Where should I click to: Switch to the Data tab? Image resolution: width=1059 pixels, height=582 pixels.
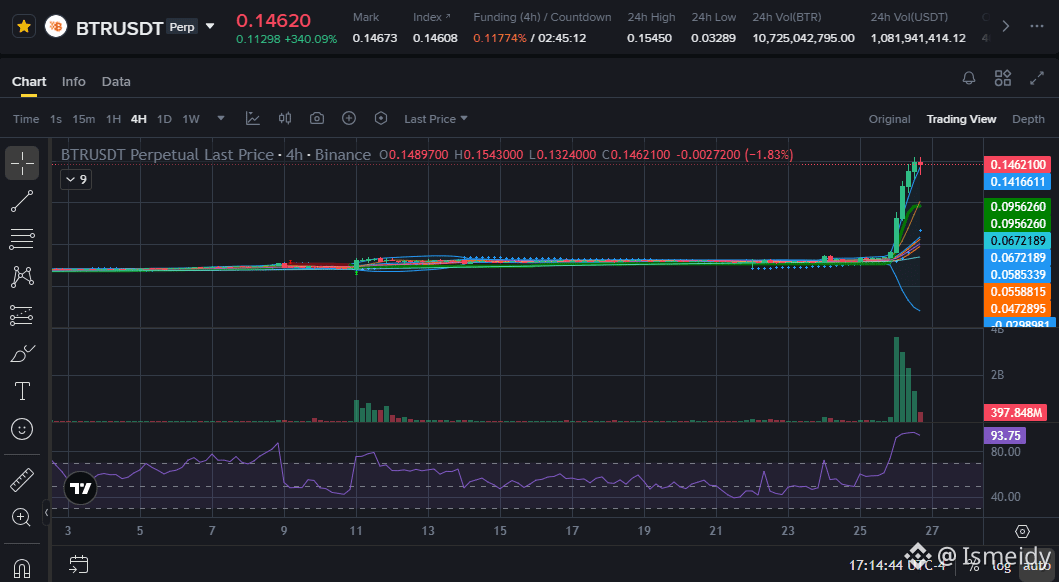(116, 81)
